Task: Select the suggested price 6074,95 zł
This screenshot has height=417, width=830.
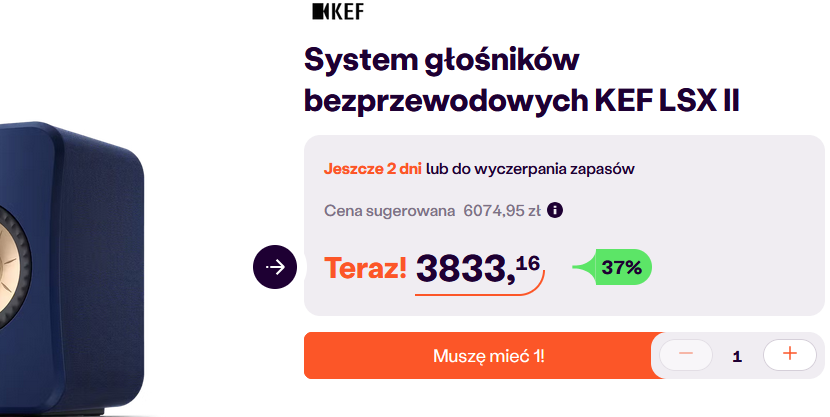Action: (x=503, y=211)
